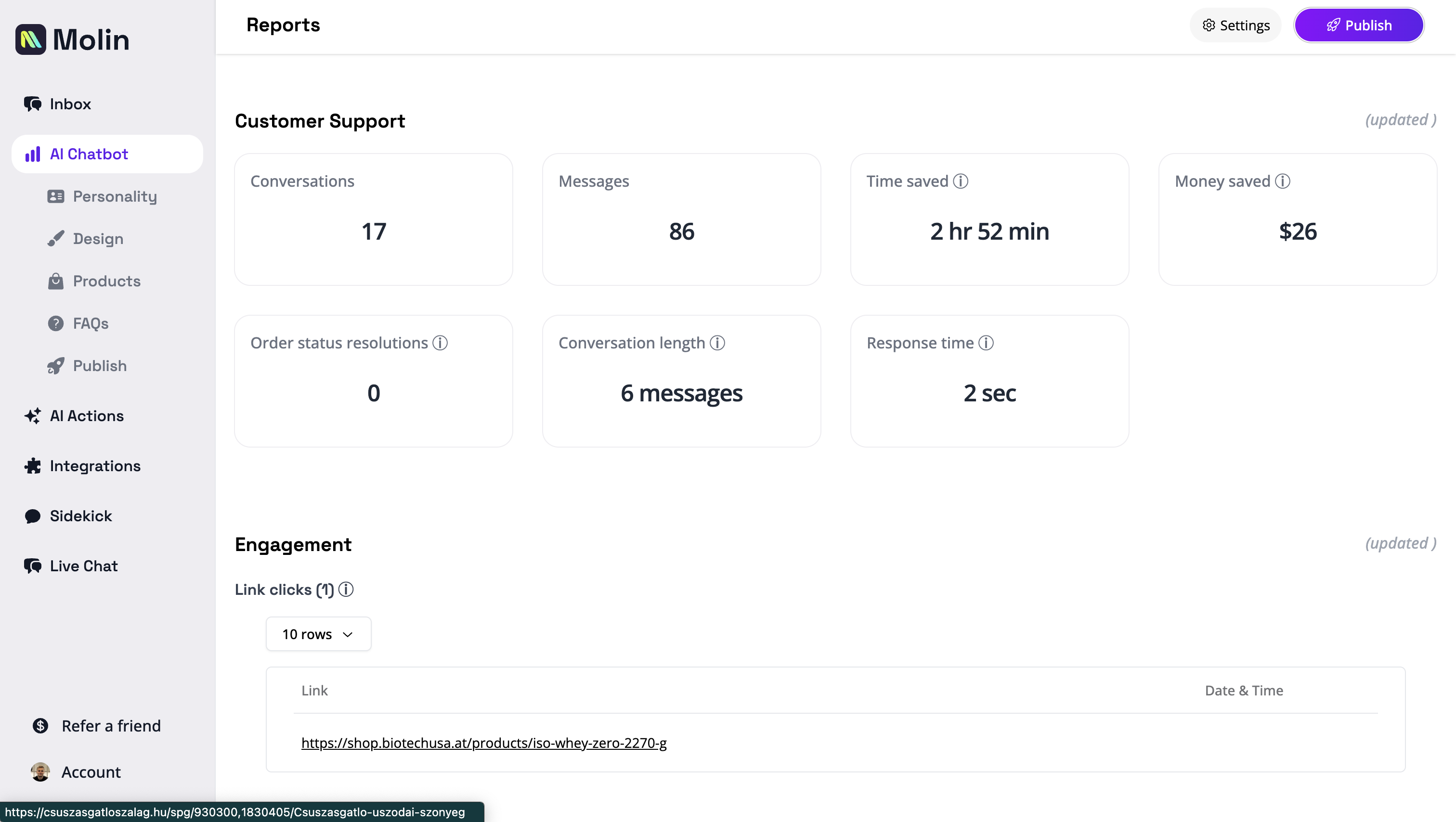The image size is (1456, 822).
Task: Open the Integrations panel
Action: [x=95, y=465]
